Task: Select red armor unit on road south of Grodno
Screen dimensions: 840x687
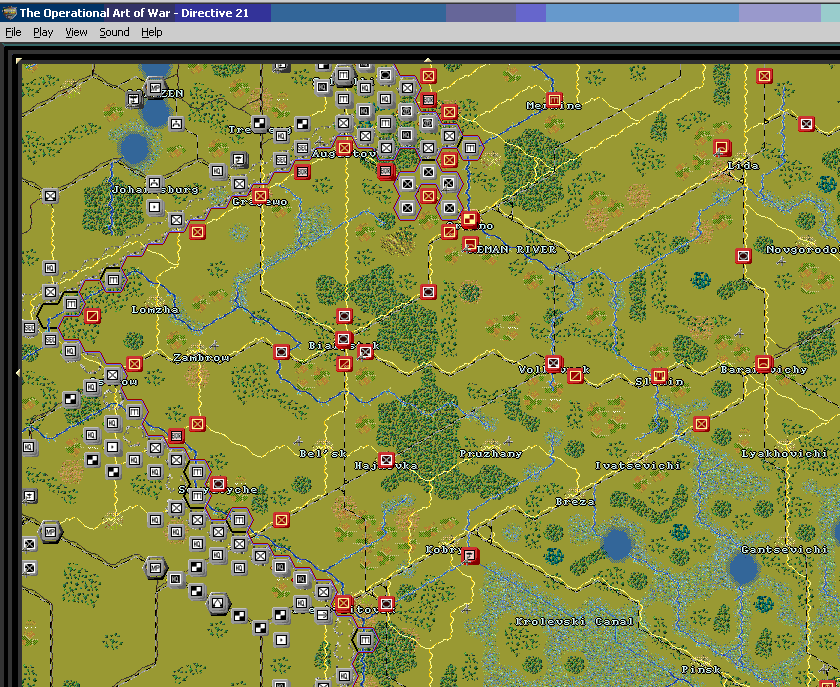Action: pos(428,292)
